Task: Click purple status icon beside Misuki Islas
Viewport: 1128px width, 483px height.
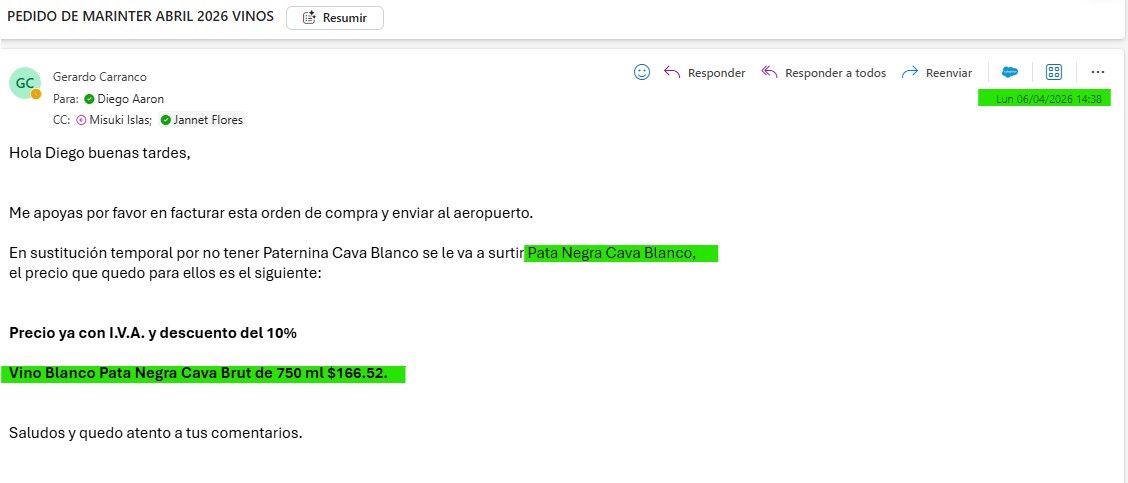Action: [x=81, y=120]
